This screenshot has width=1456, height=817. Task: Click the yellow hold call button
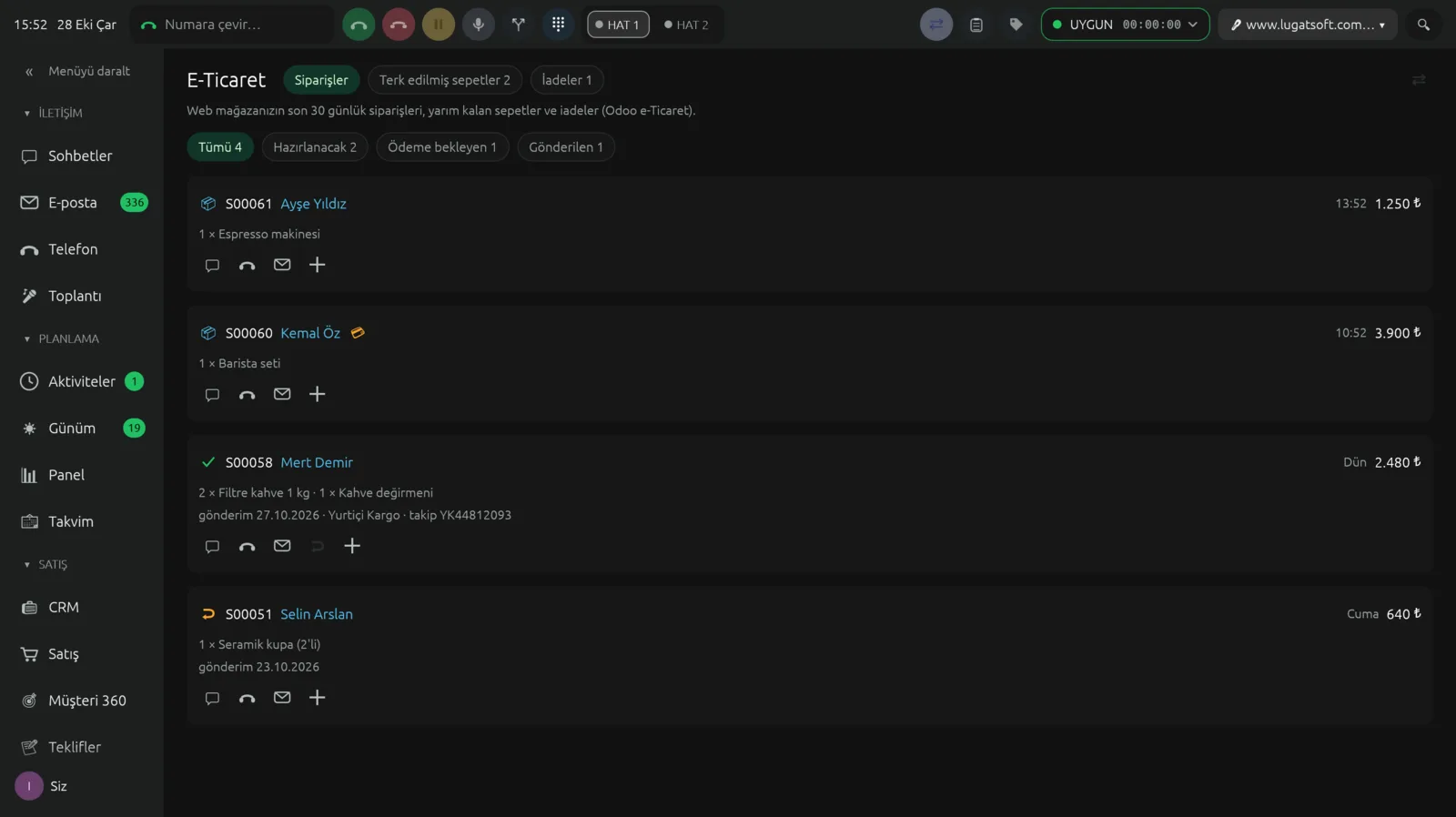[x=439, y=25]
